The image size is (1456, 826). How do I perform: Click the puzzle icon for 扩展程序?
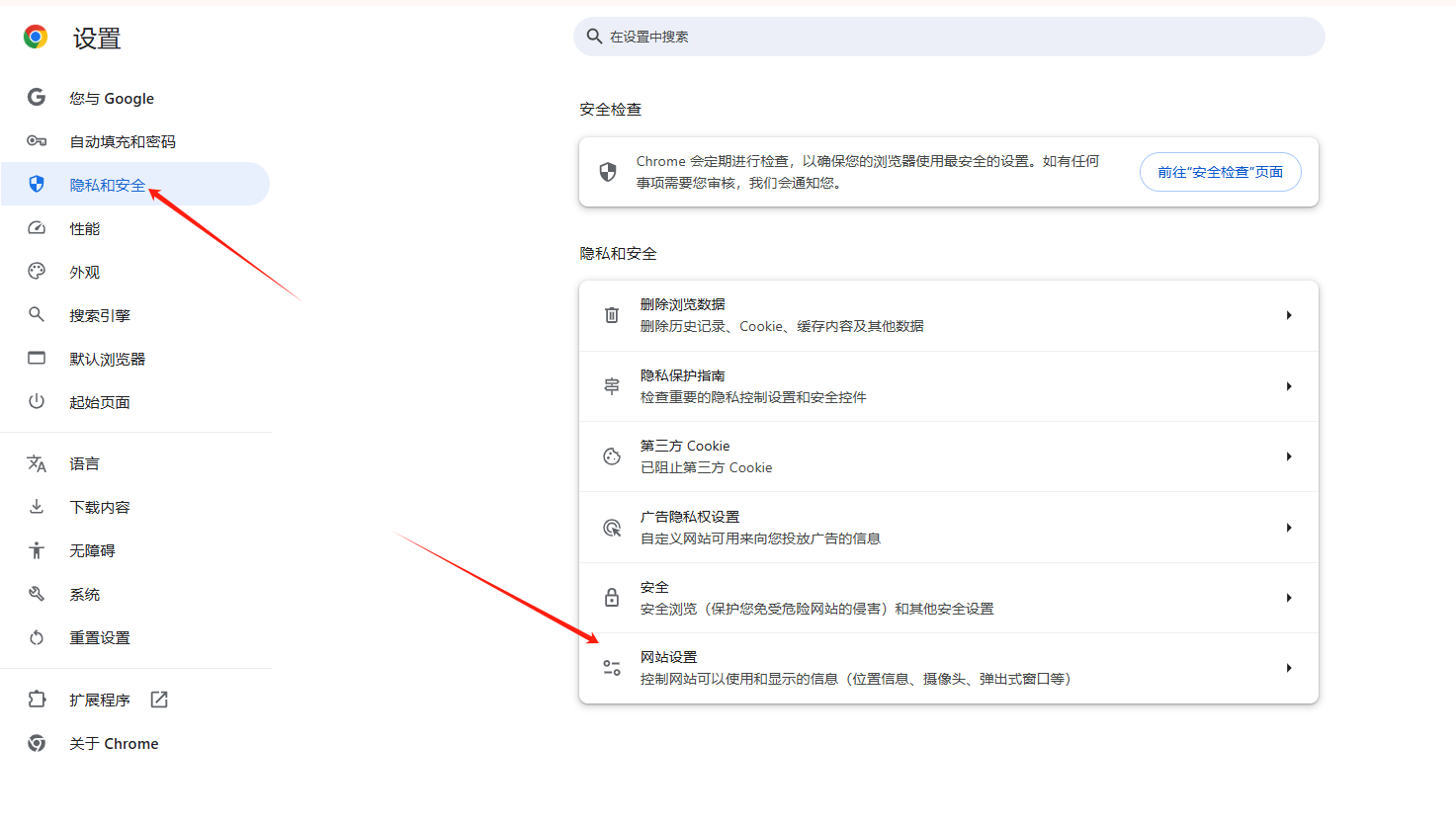[x=37, y=699]
